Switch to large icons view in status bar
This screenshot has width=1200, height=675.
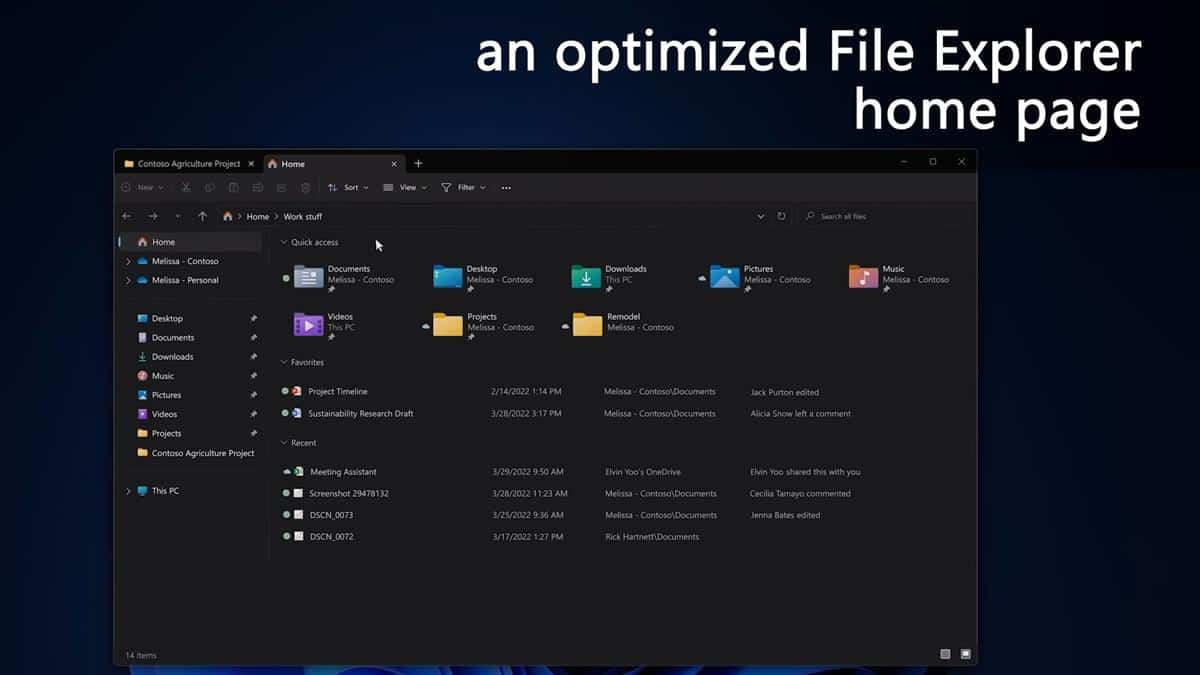965,654
